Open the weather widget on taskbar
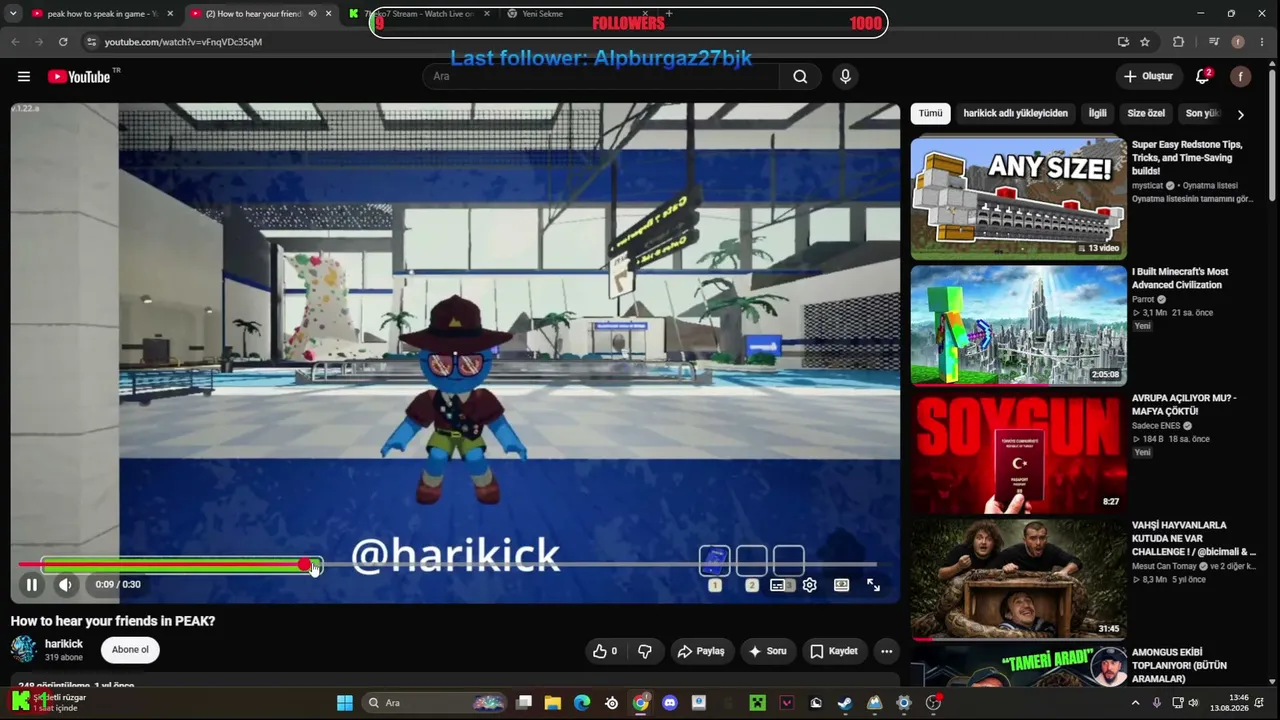Image resolution: width=1280 pixels, height=720 pixels. [50, 703]
